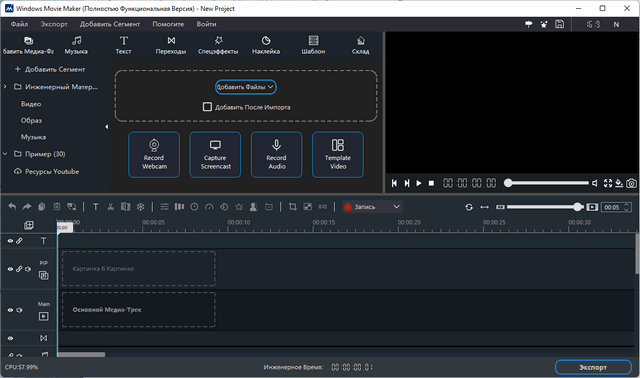This screenshot has height=378, width=640.
Task: Click the star effects icon in timeline toolbar
Action: [x=239, y=207]
